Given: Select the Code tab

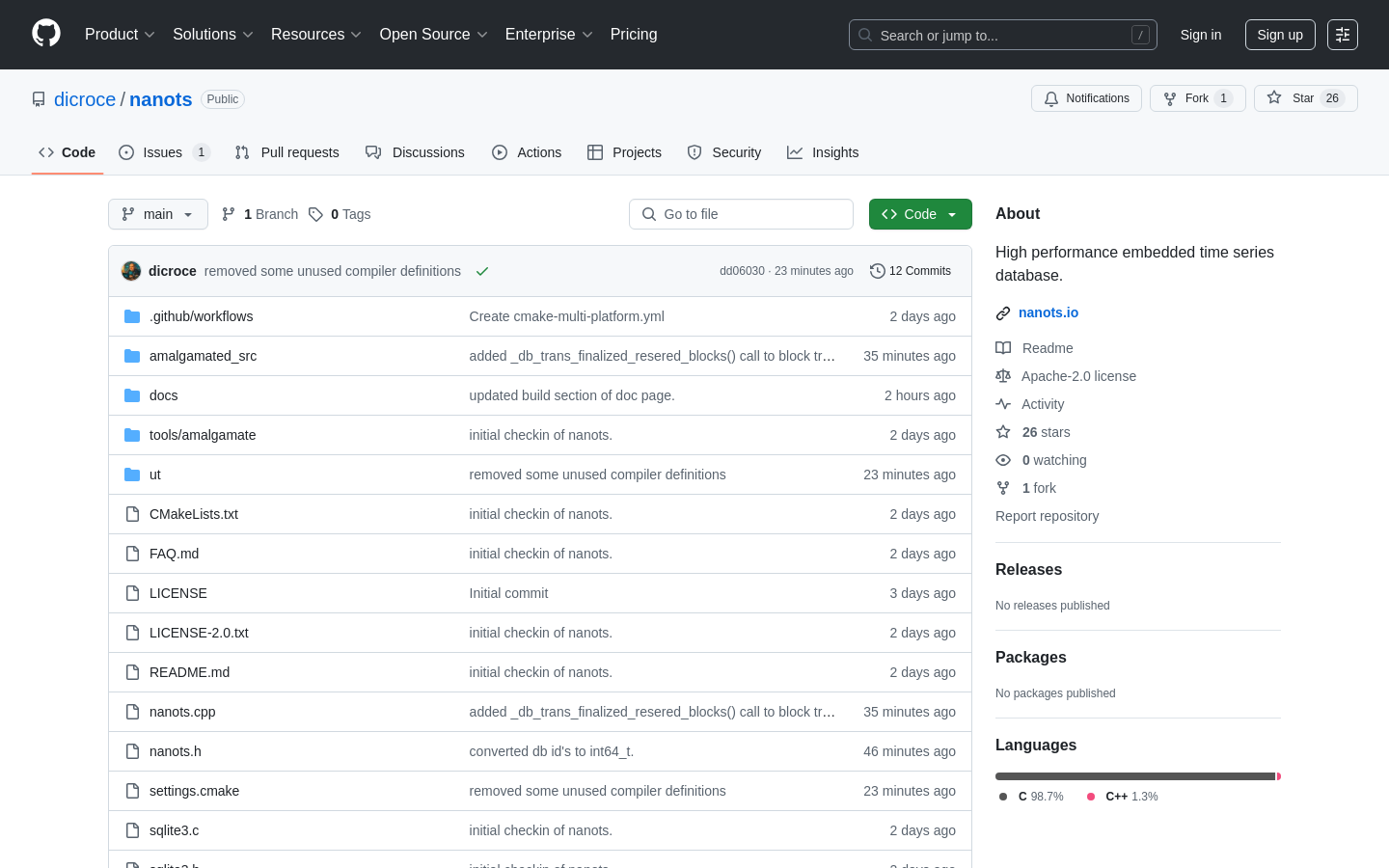Looking at the screenshot, I should [68, 152].
